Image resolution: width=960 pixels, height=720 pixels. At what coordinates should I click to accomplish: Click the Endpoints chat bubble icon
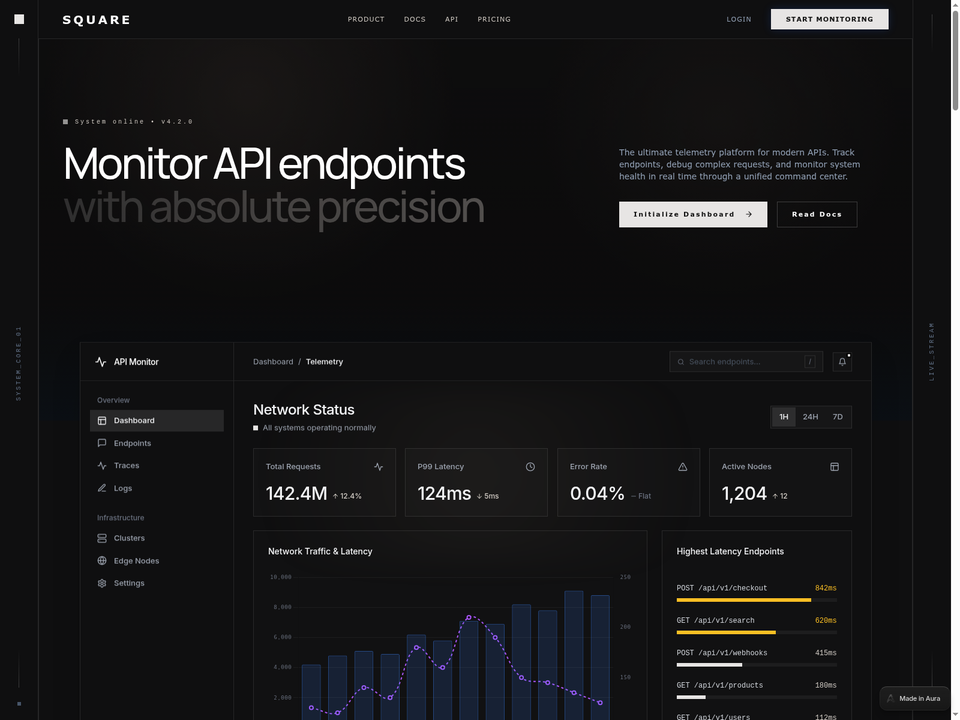click(102, 443)
